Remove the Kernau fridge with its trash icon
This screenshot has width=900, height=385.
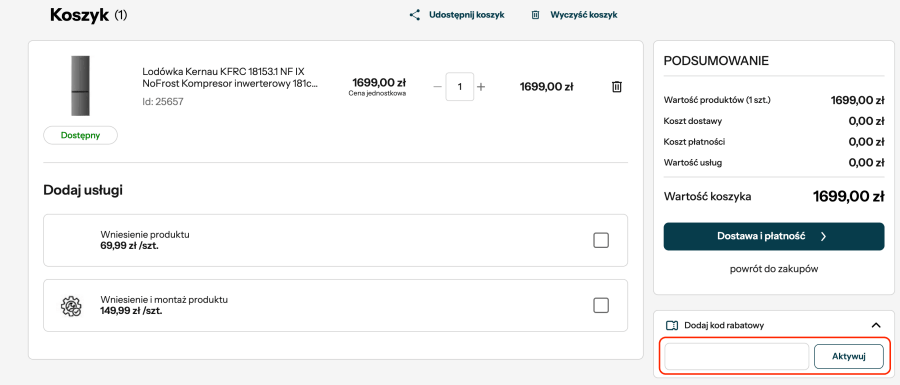point(616,87)
